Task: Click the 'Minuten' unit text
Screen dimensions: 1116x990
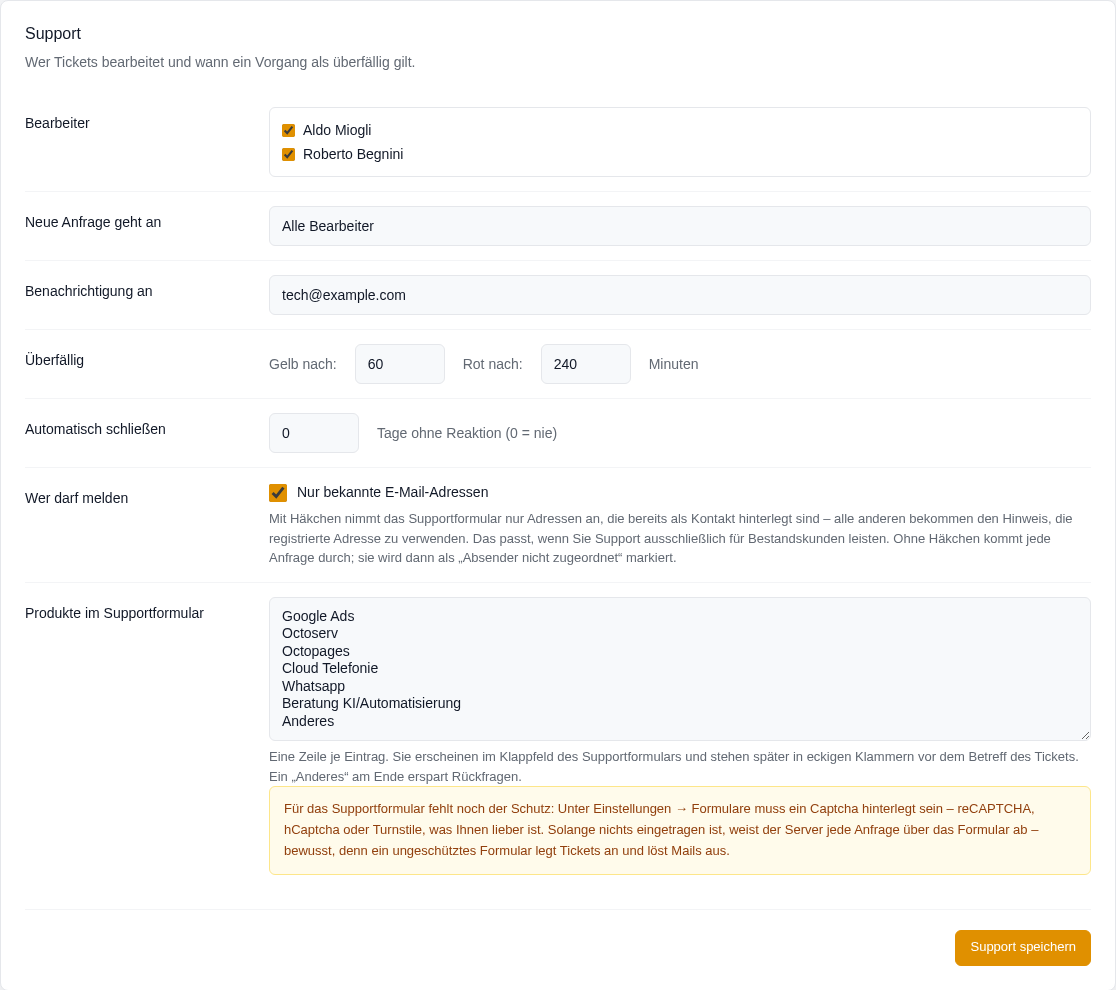Action: [673, 364]
